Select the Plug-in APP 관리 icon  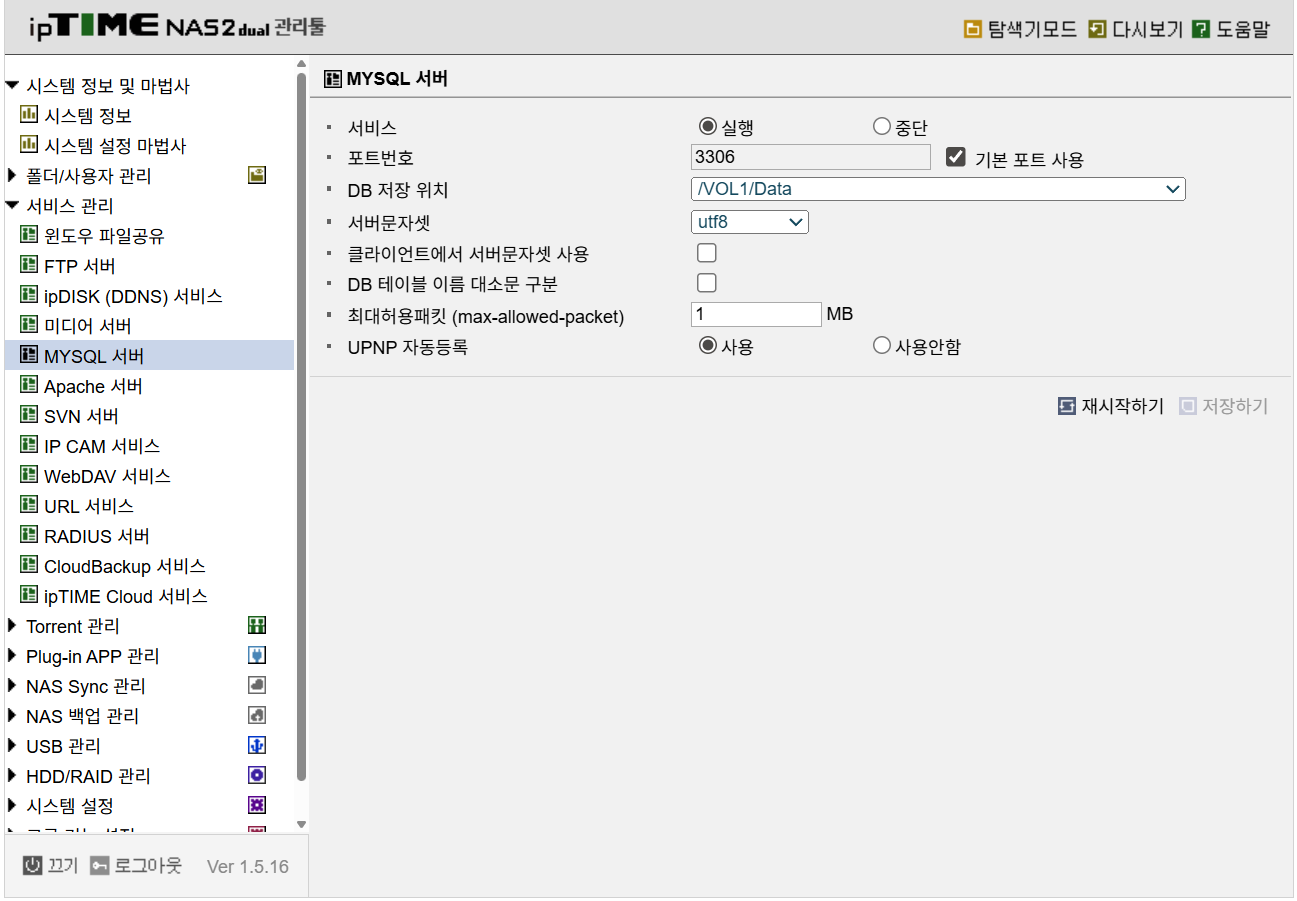[256, 655]
